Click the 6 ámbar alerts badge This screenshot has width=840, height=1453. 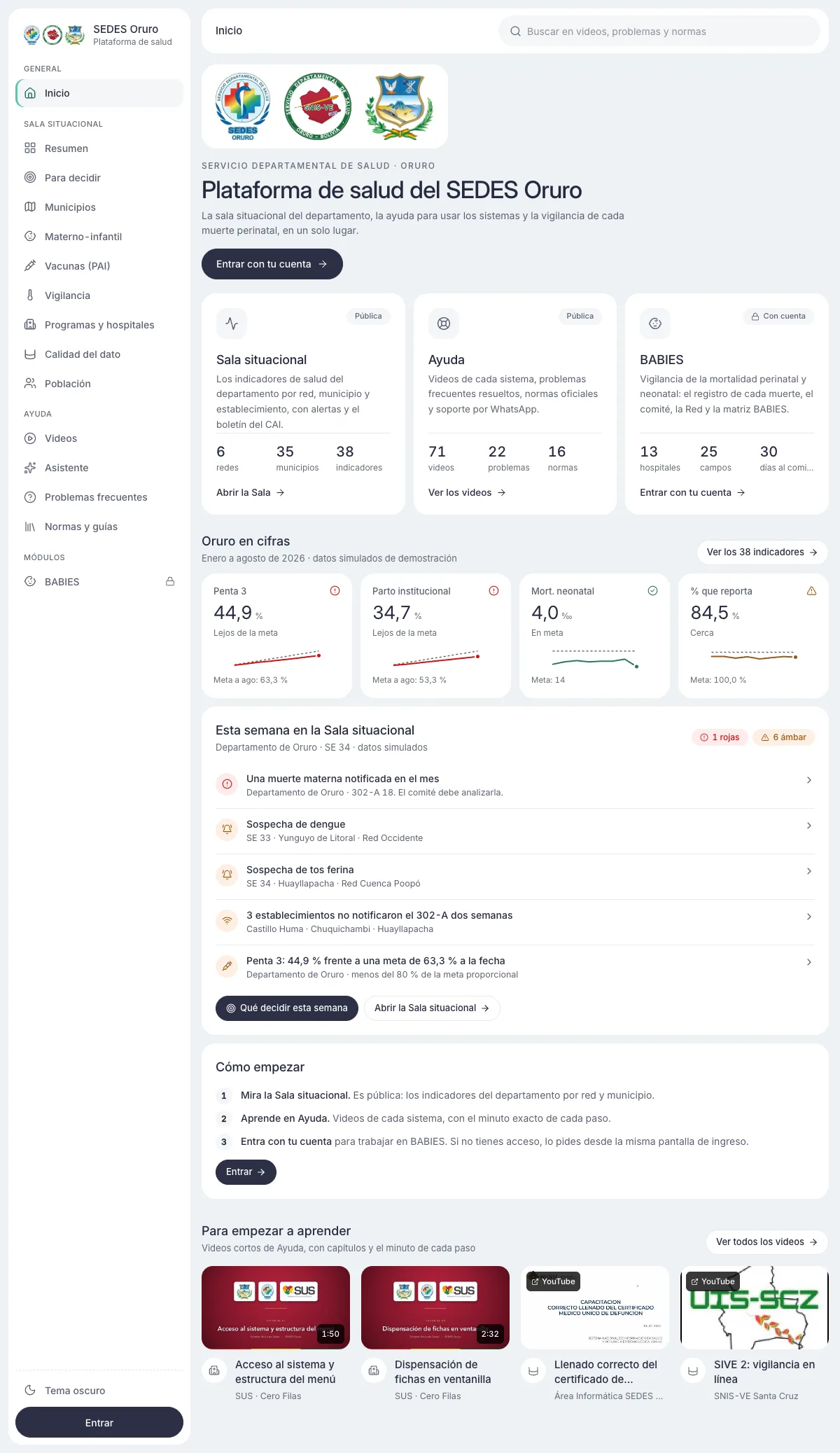coord(784,737)
